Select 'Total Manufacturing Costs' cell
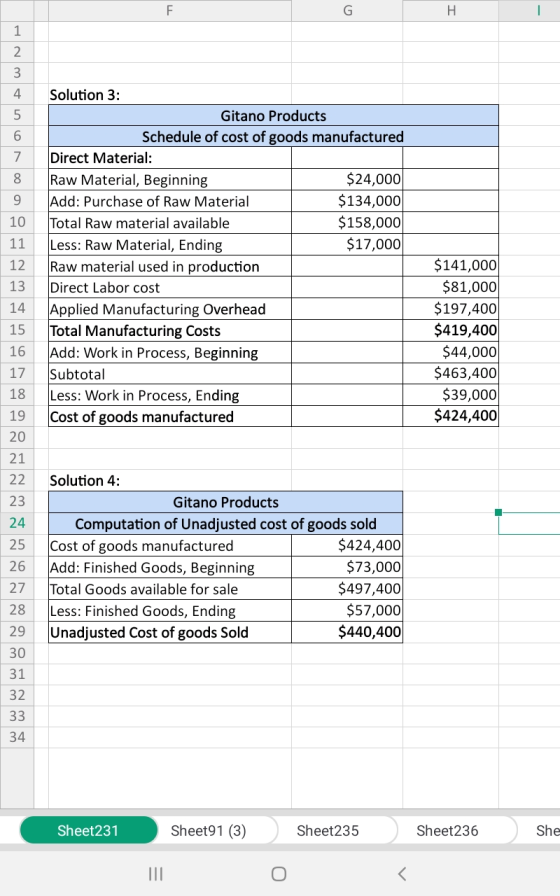Image resolution: width=560 pixels, height=896 pixels. [170, 331]
